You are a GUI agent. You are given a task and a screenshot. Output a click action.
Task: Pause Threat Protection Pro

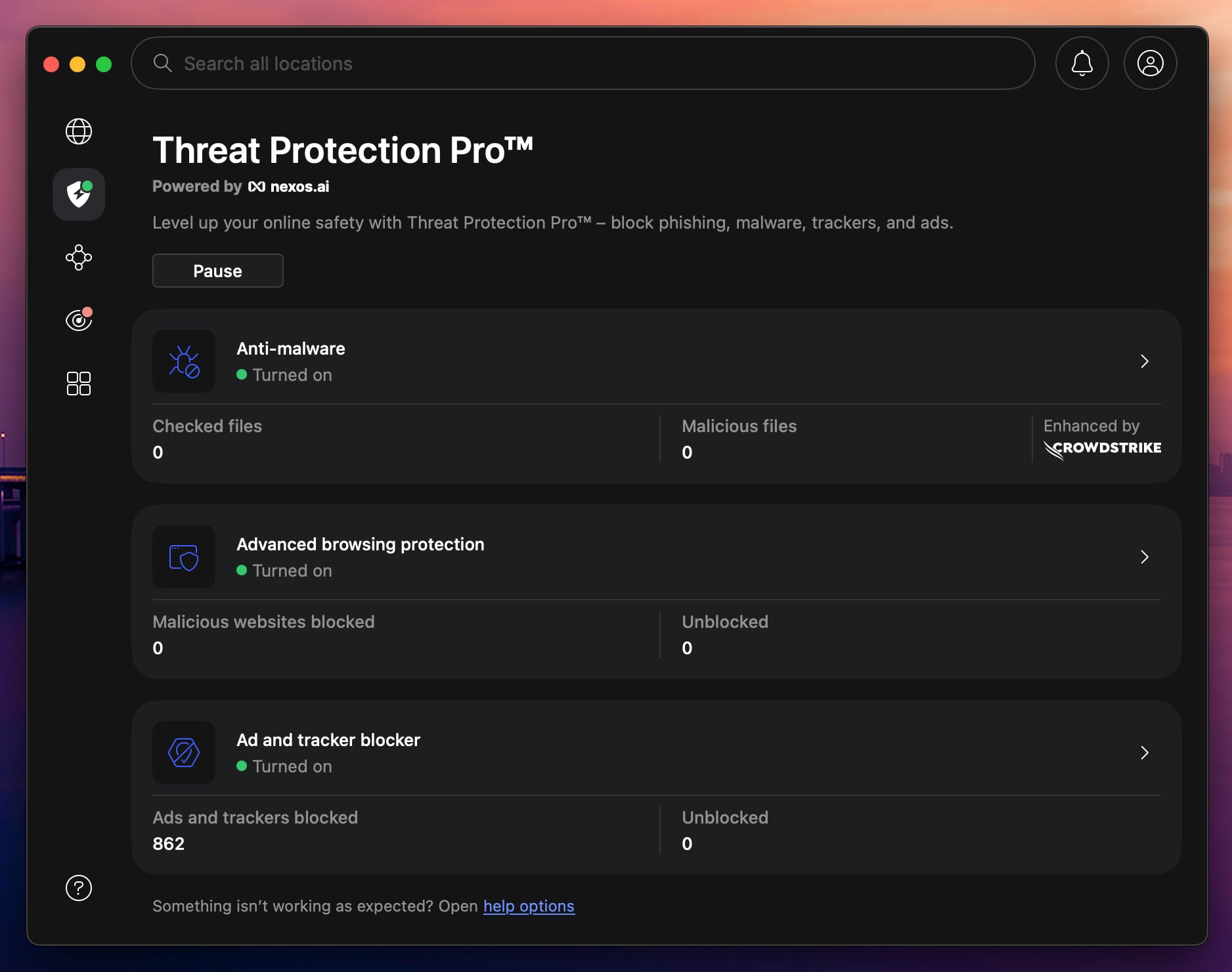218,271
